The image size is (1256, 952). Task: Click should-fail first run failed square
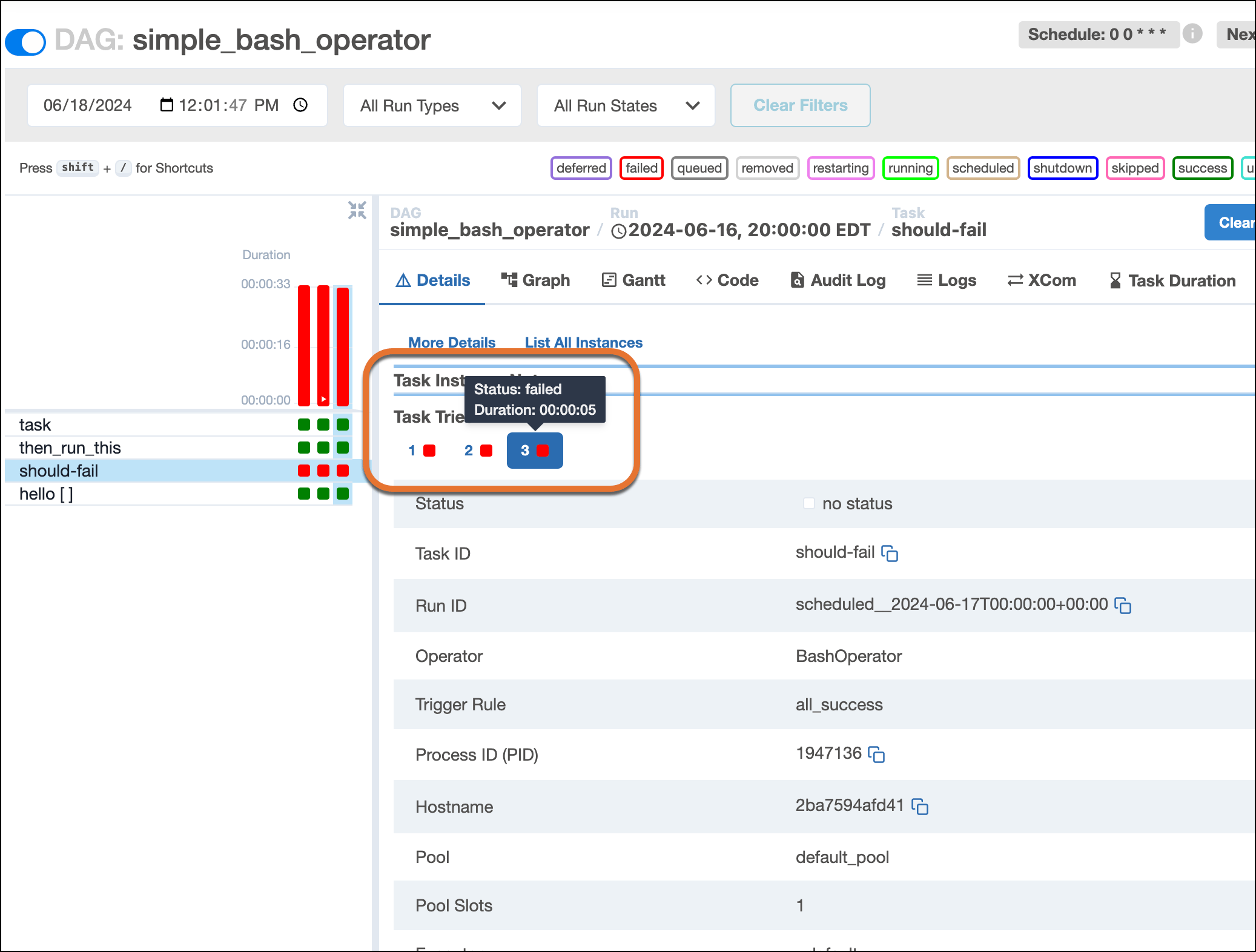304,471
